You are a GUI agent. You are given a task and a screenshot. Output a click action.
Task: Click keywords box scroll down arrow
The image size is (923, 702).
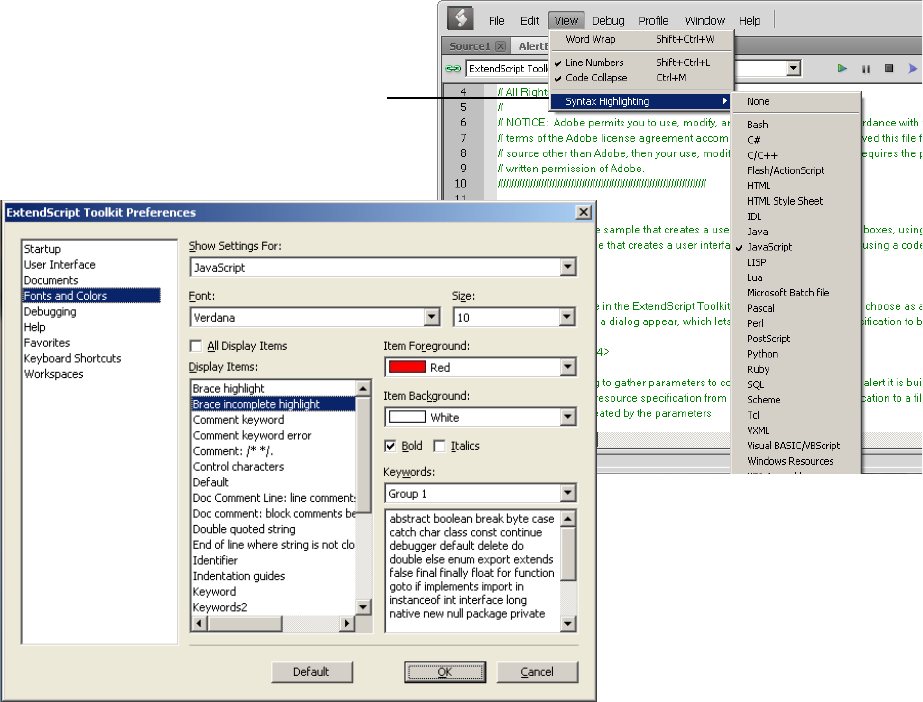coord(567,623)
